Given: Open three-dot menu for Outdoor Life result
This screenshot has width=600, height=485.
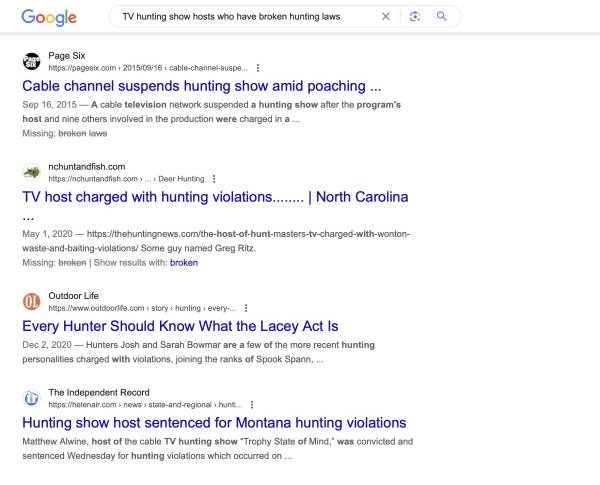Looking at the screenshot, I should tap(246, 308).
